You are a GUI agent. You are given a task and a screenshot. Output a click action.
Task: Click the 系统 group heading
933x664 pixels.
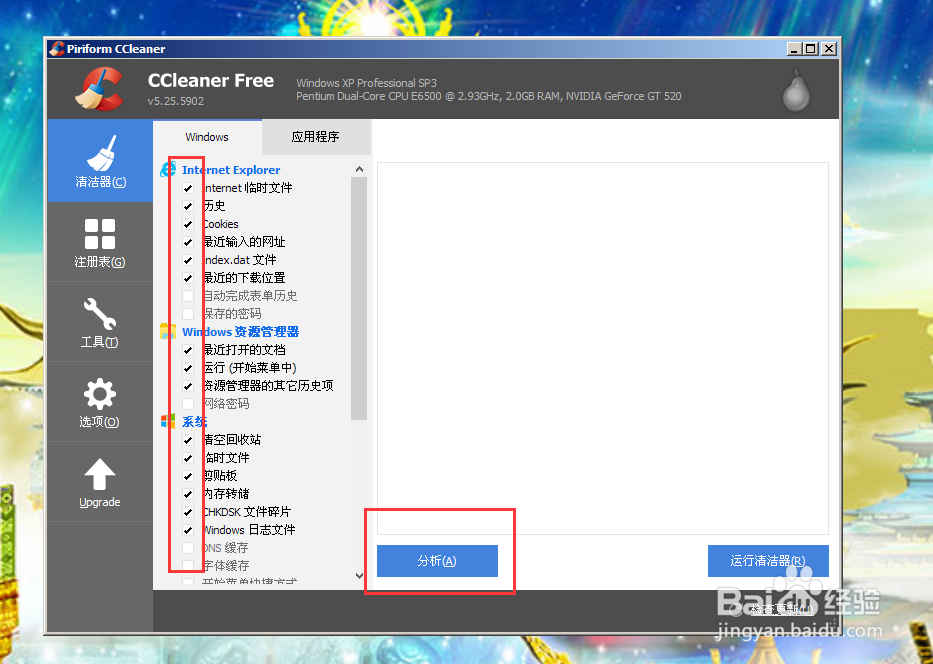(x=195, y=421)
